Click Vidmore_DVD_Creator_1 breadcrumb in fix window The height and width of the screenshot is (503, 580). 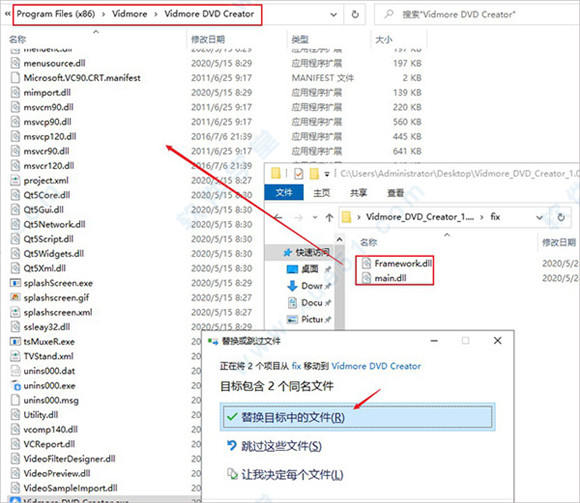420,217
